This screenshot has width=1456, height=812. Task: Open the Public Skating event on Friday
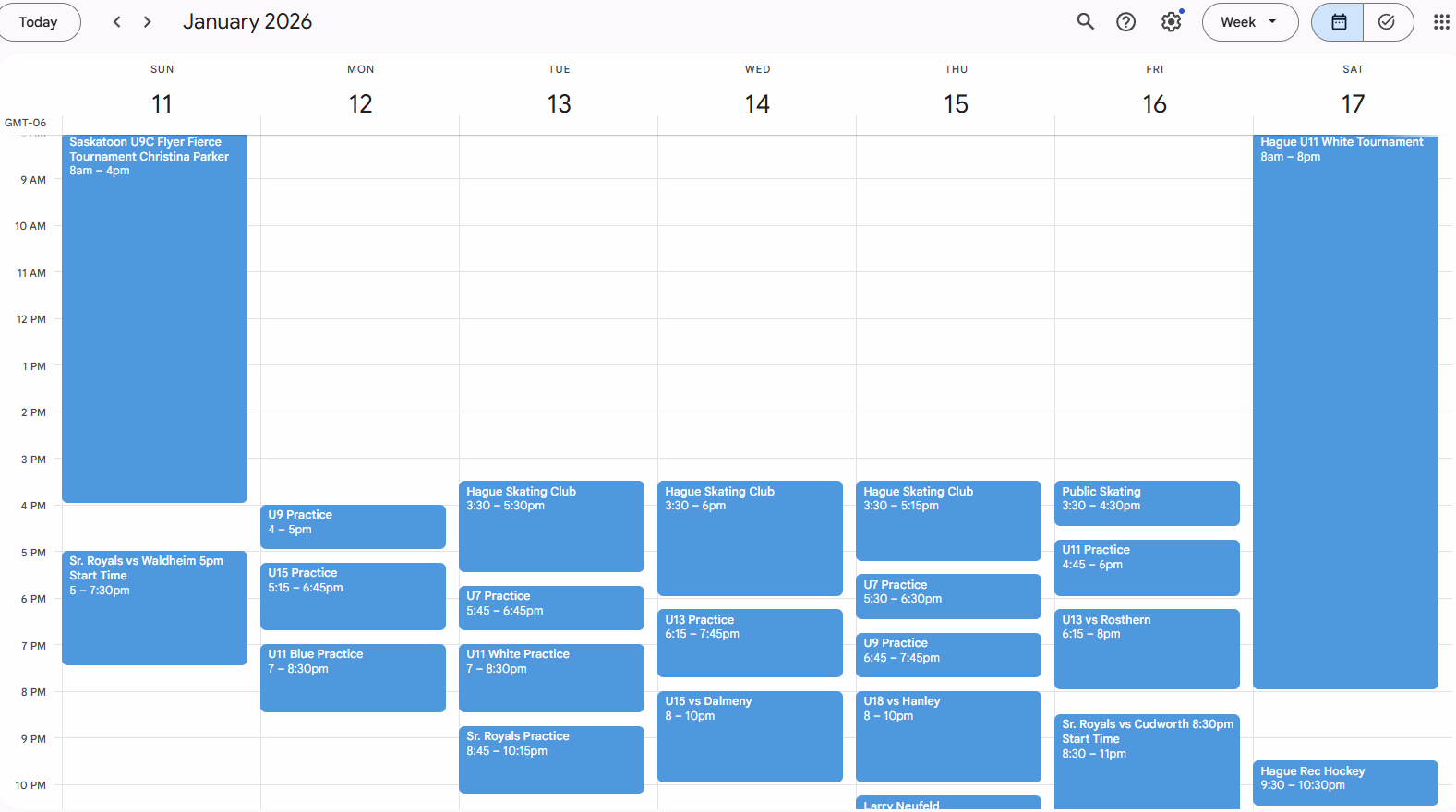pyautogui.click(x=1147, y=503)
